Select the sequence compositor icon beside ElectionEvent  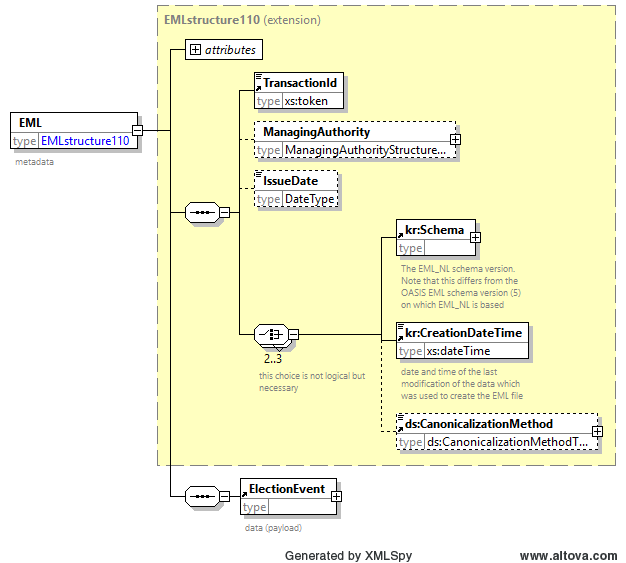202,496
